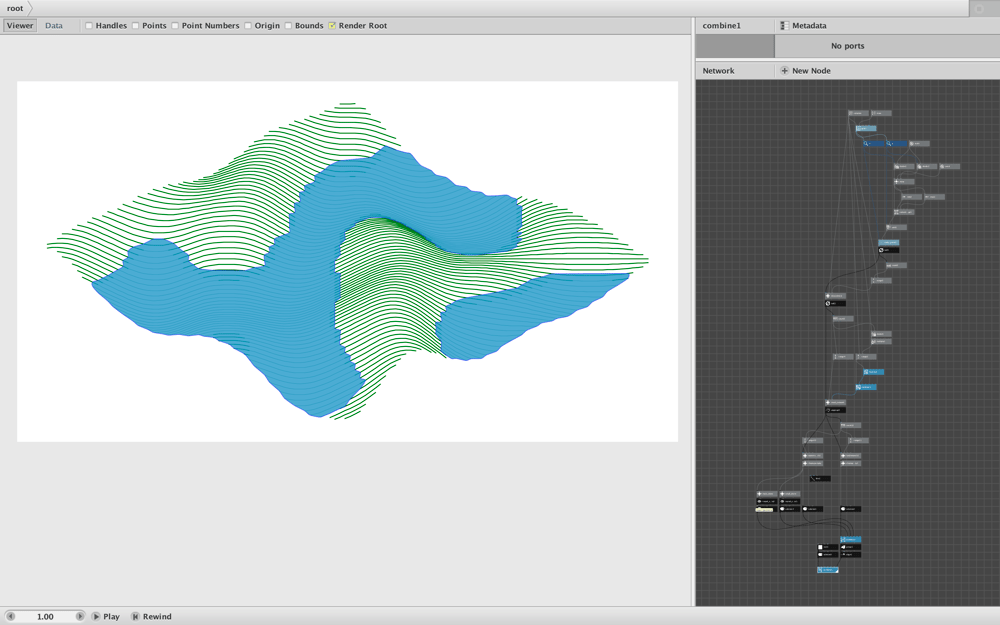Step the frame number up with the right arrow
The height and width of the screenshot is (625, 1000).
80,617
